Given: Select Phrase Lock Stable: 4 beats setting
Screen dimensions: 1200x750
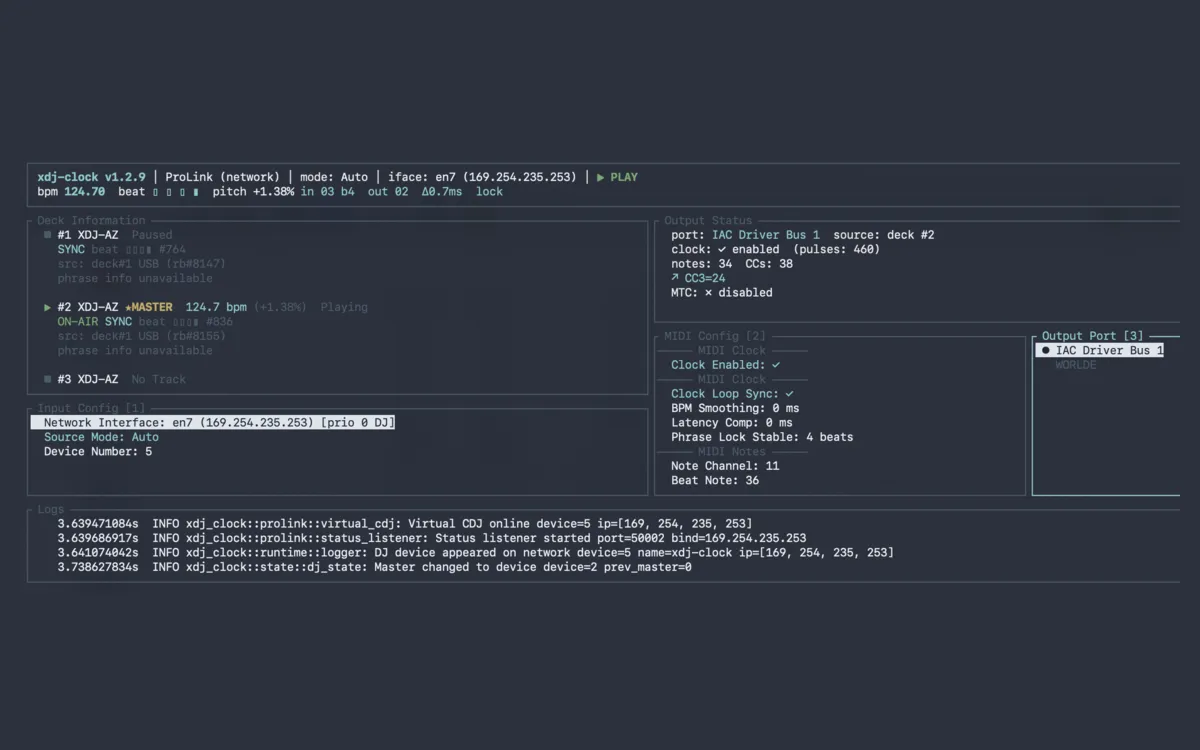Looking at the screenshot, I should [x=762, y=437].
